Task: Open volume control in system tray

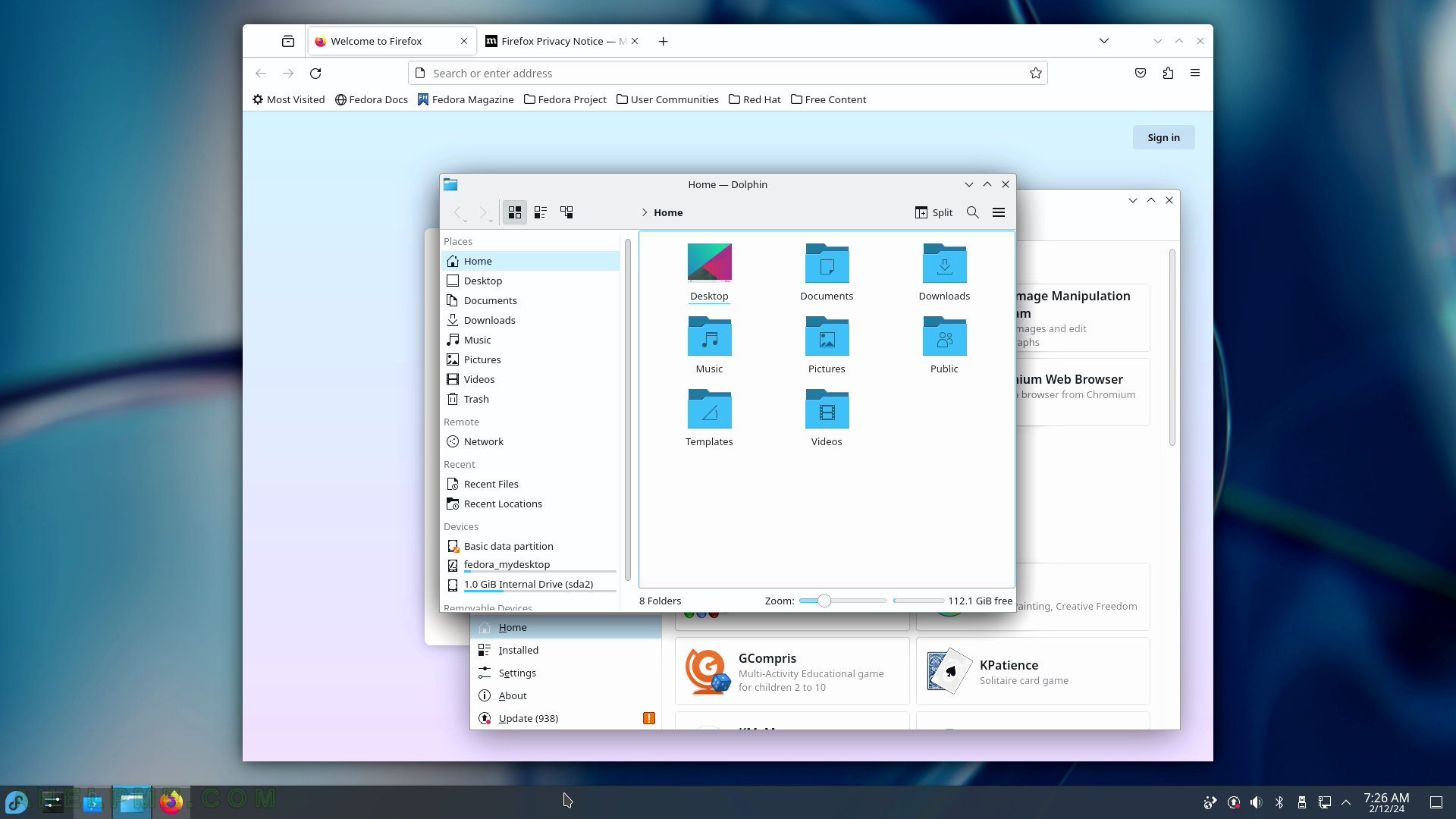Action: pyautogui.click(x=1256, y=802)
